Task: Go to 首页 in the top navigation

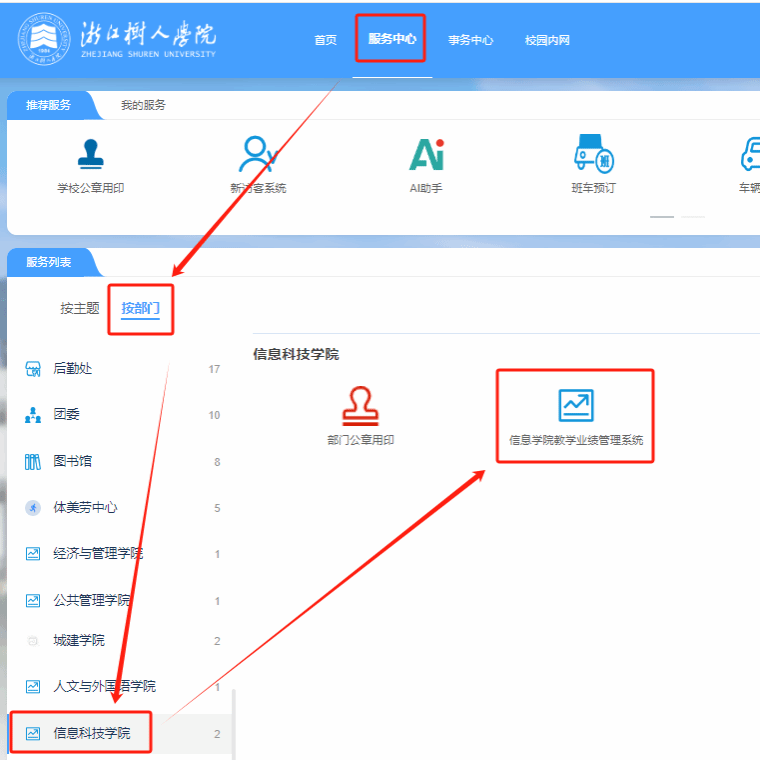Action: click(x=325, y=40)
